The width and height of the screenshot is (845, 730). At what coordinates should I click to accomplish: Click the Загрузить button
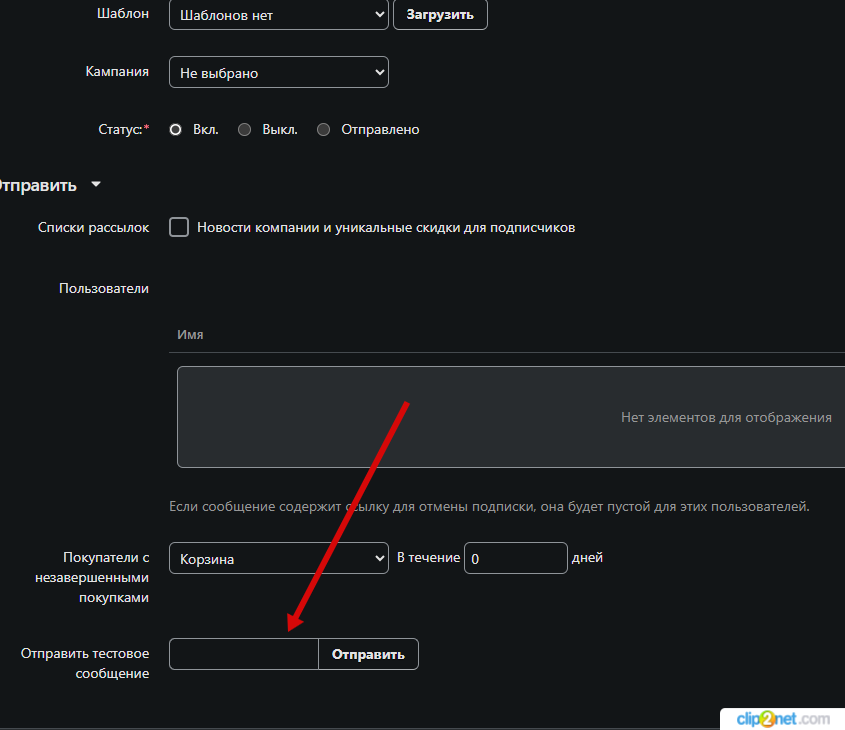(x=440, y=15)
